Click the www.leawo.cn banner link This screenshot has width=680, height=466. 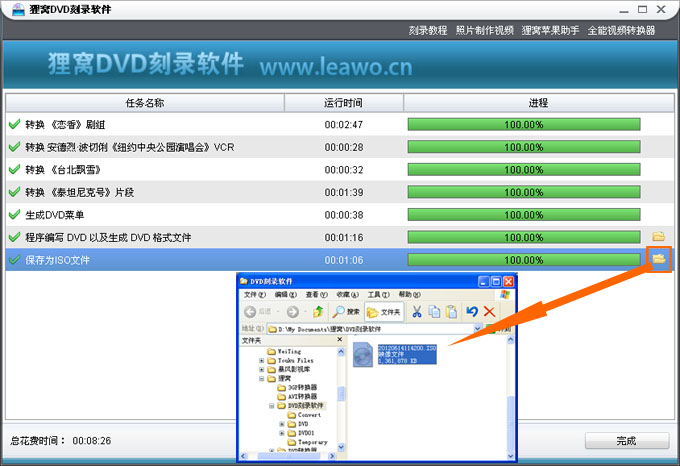point(336,67)
